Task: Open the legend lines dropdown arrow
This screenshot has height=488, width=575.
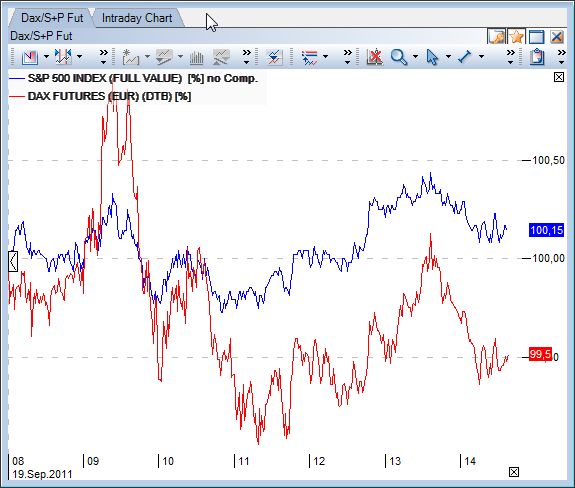Action: 325,57
